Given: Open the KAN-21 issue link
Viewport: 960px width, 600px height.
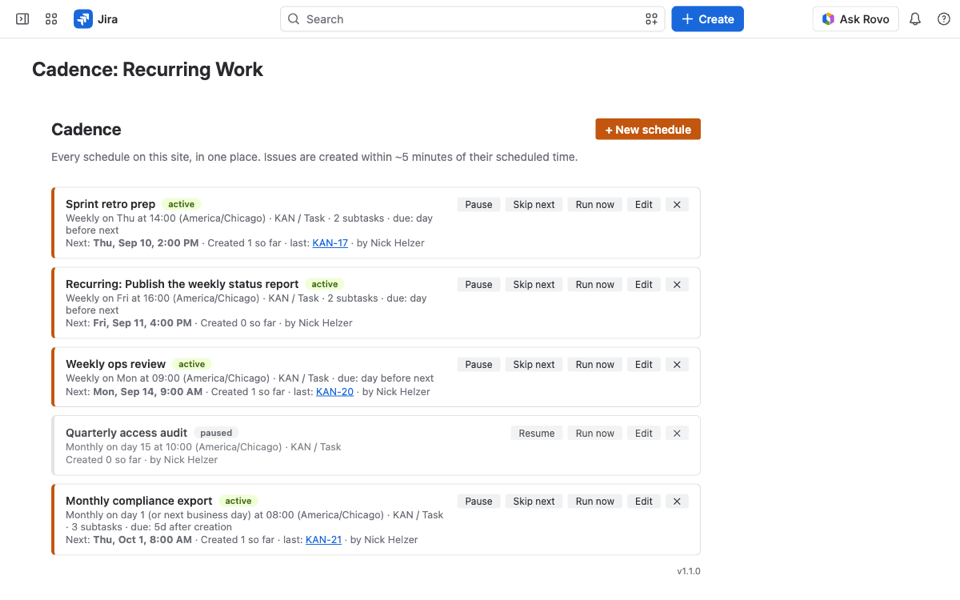Looking at the screenshot, I should coord(323,540).
